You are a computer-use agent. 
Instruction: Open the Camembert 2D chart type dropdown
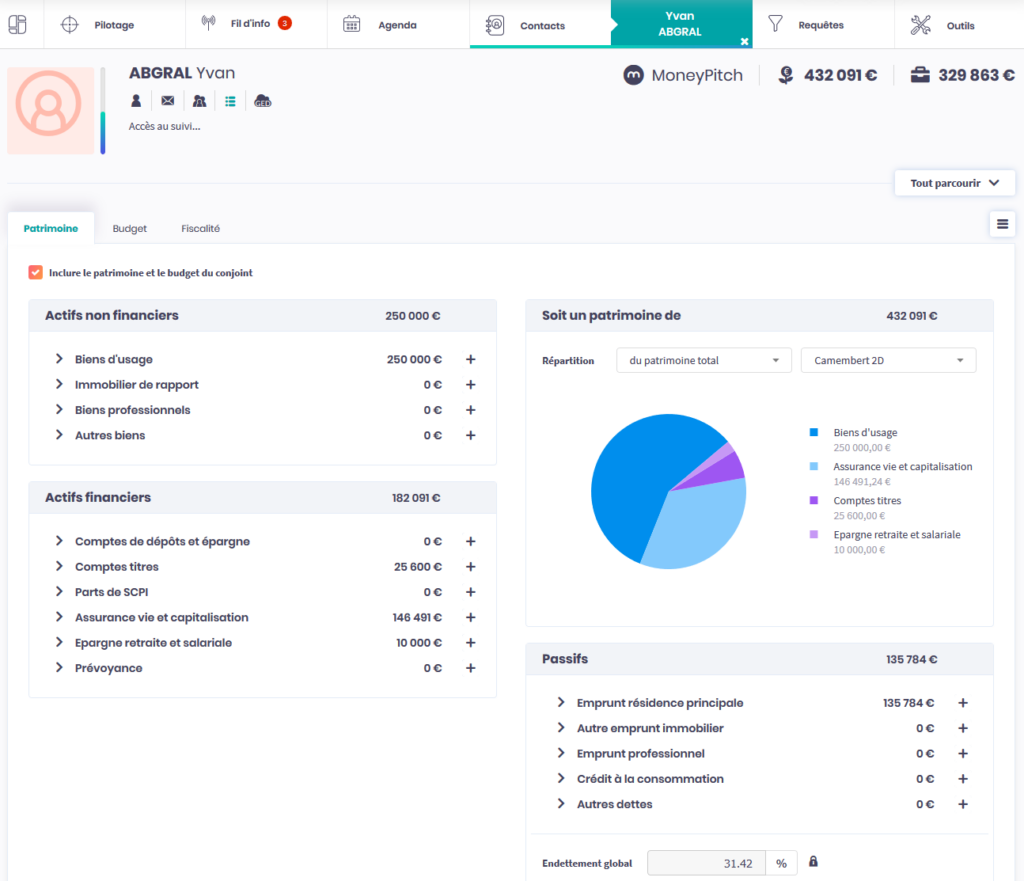888,361
